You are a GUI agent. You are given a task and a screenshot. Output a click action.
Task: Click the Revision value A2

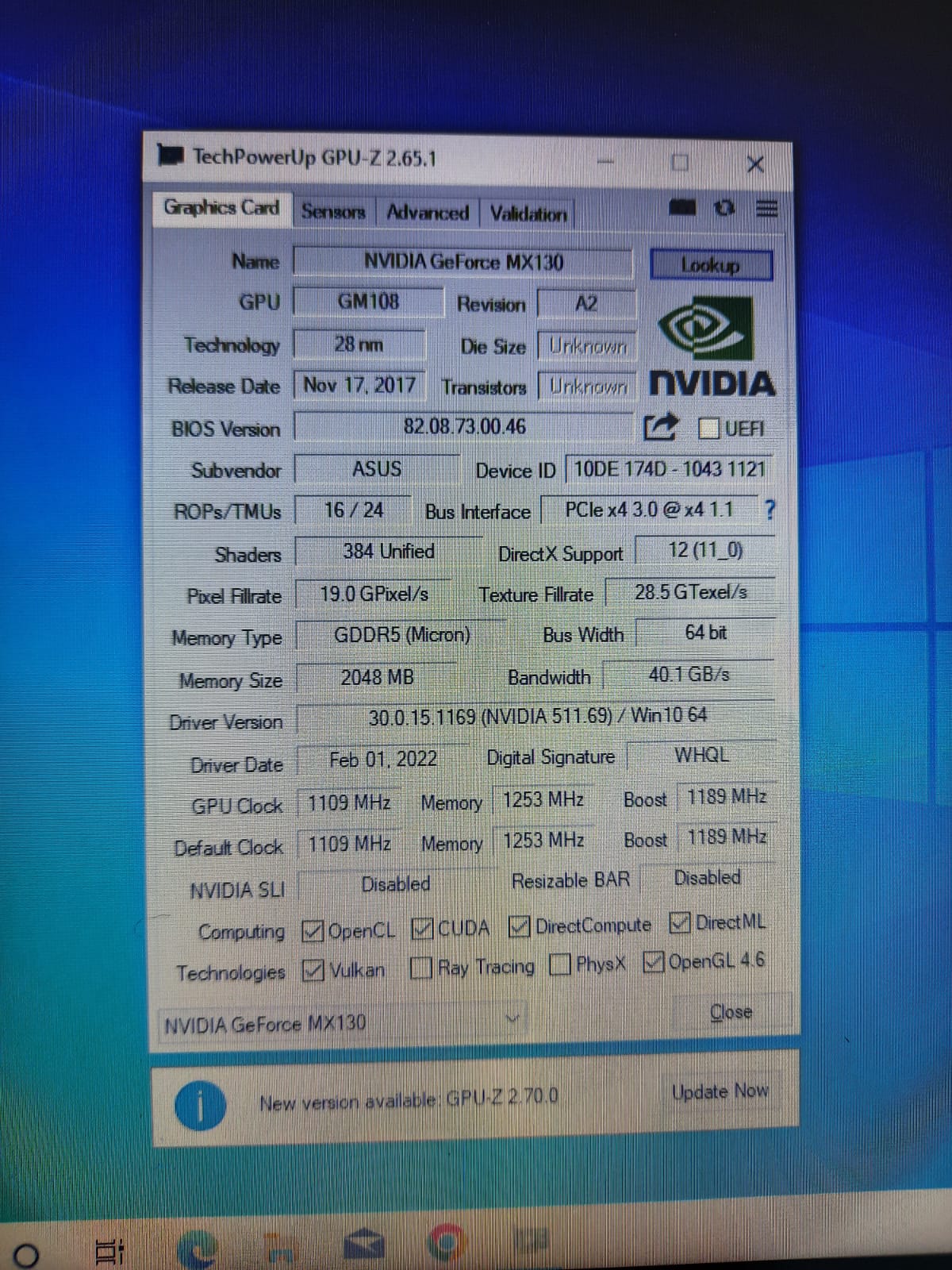(x=586, y=303)
